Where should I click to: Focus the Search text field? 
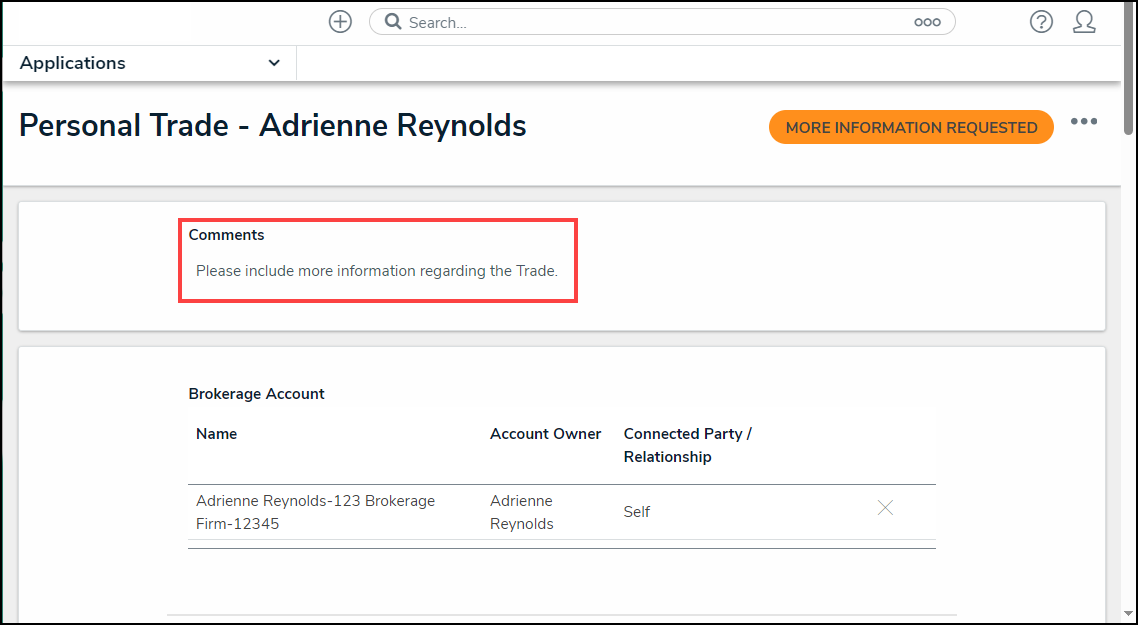click(x=650, y=22)
